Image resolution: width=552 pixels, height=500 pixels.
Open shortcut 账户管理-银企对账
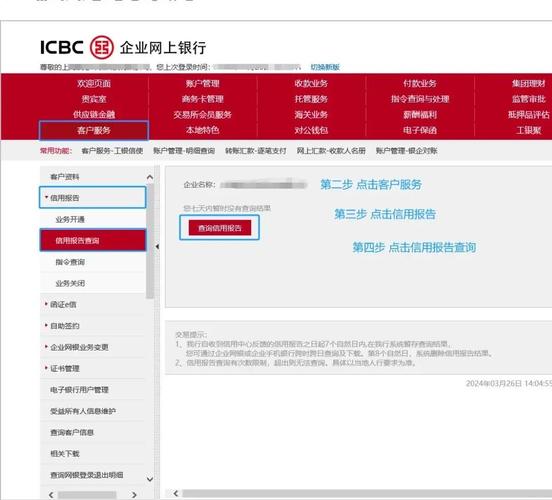(x=406, y=151)
